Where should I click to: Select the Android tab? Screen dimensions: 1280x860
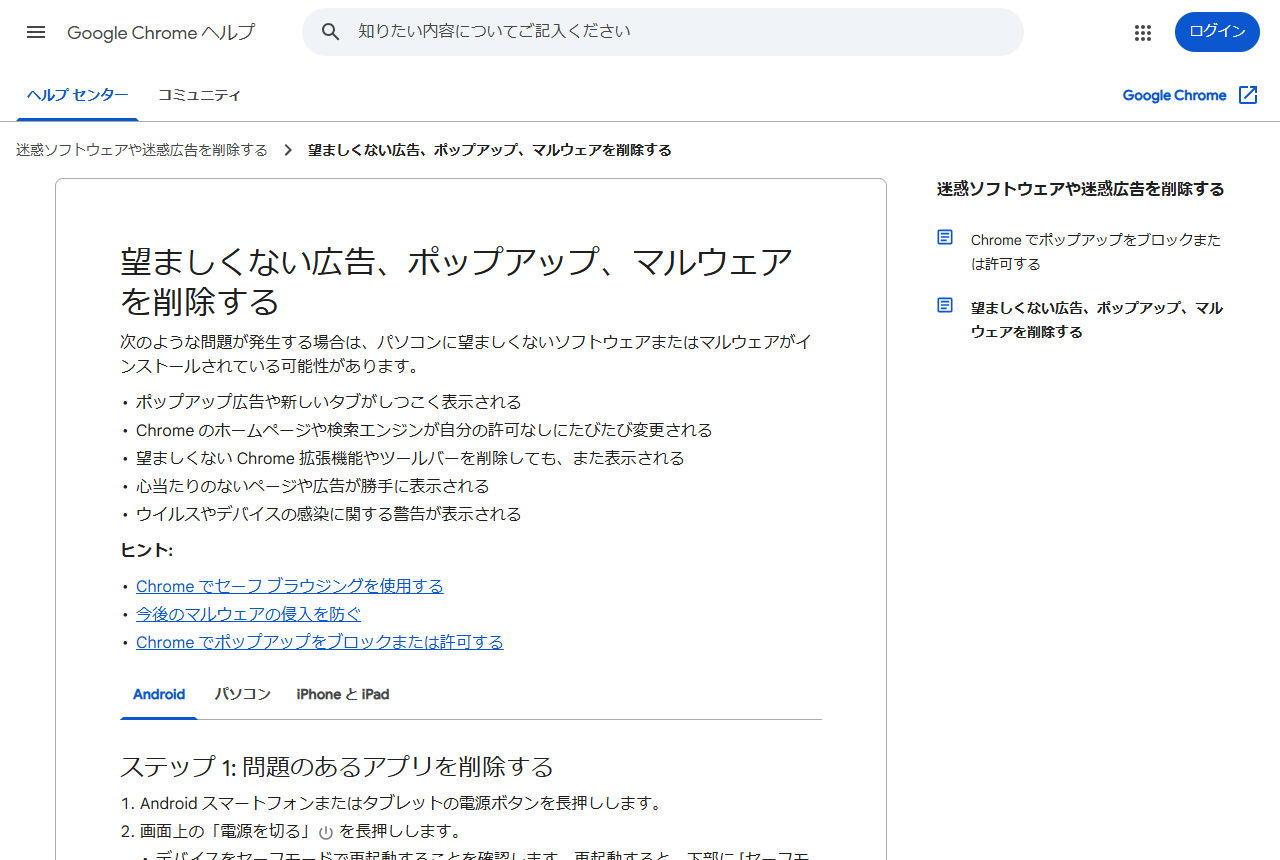click(x=159, y=694)
